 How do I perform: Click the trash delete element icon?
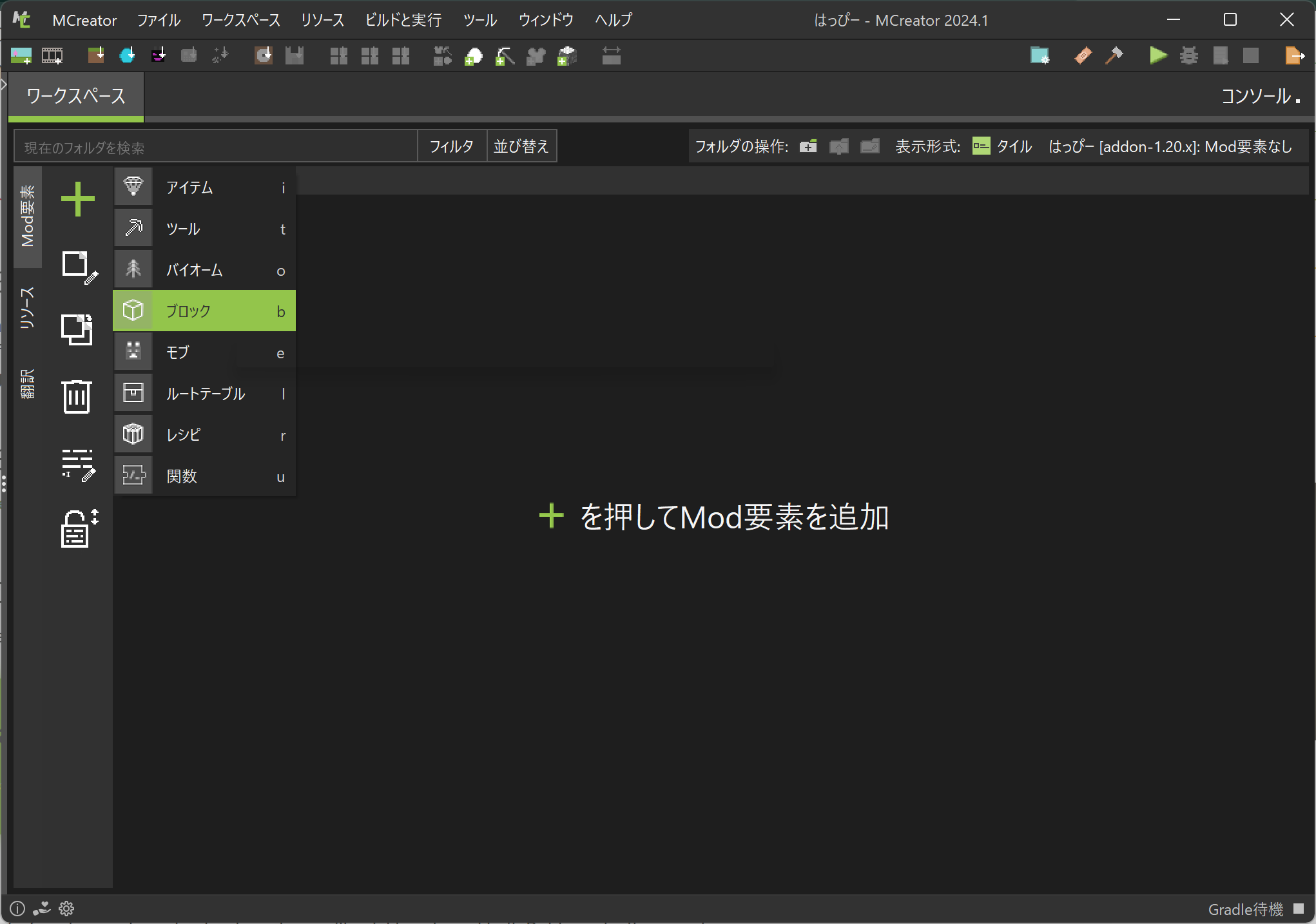77,397
